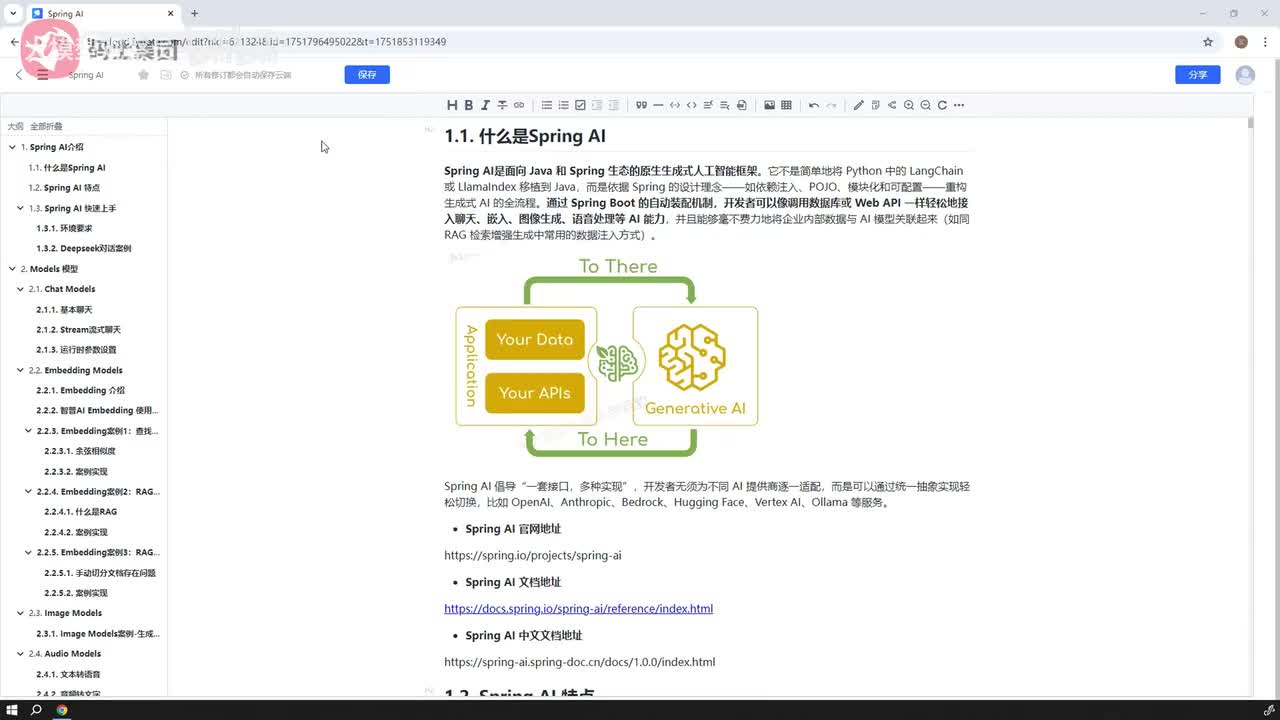The image size is (1280, 720).
Task: Collapse the '2. Models 模型' outline node
Action: point(12,269)
